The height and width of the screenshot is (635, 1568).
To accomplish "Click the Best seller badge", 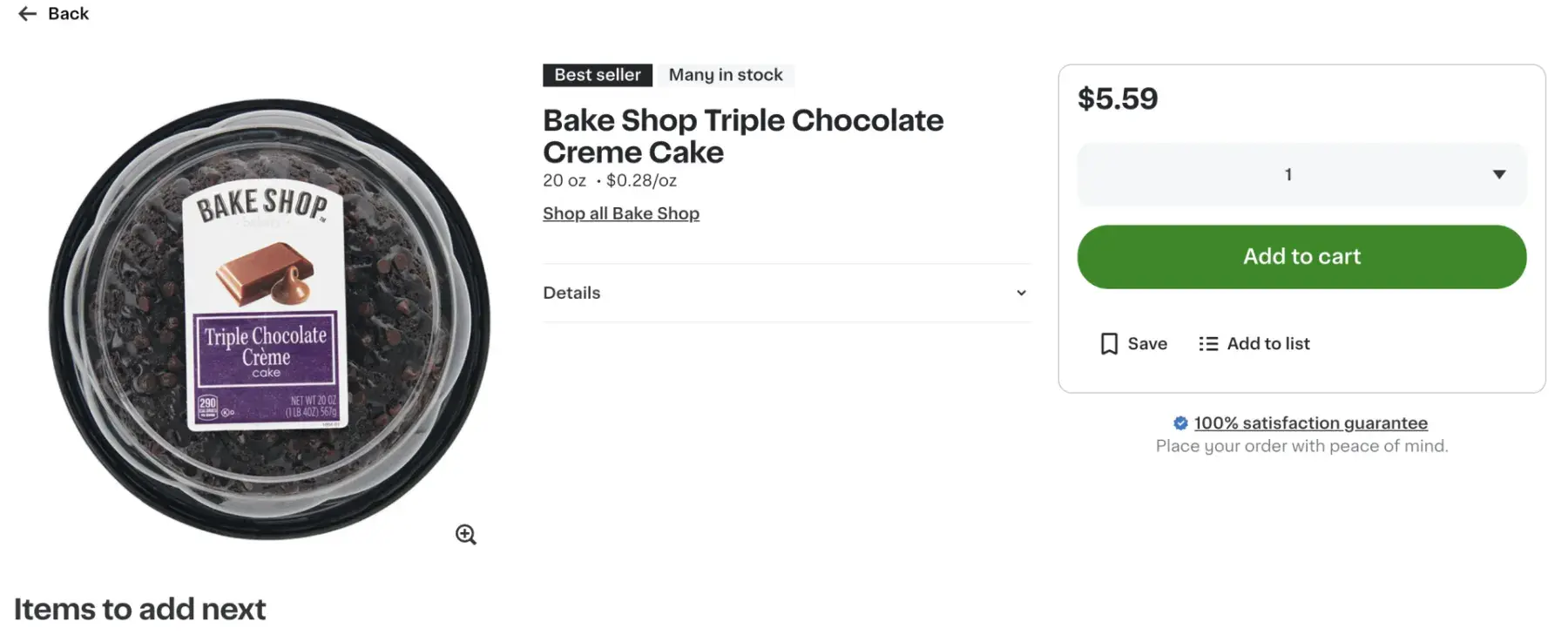I will [x=597, y=75].
